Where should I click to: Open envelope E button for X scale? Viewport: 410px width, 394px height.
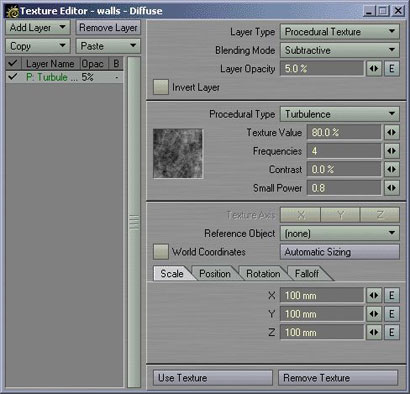[392, 295]
